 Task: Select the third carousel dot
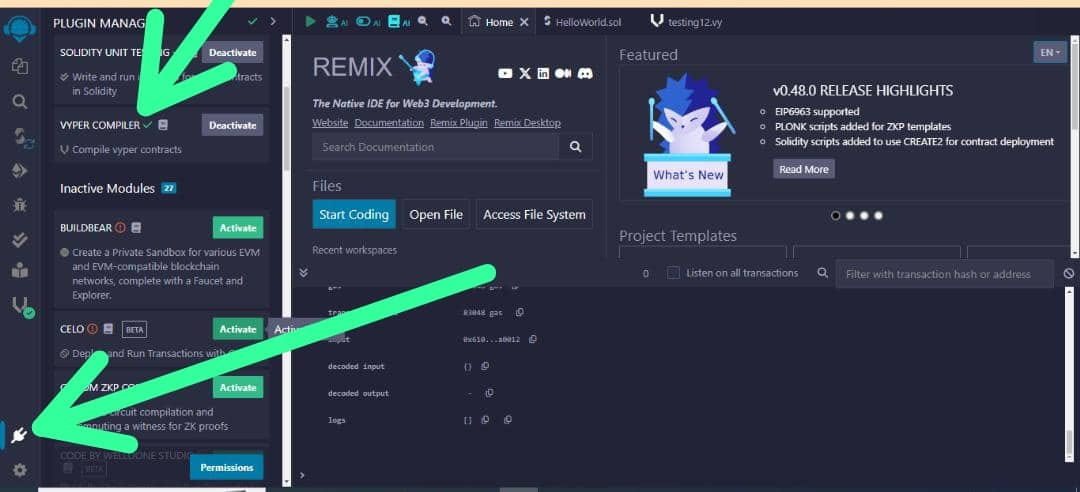click(864, 215)
